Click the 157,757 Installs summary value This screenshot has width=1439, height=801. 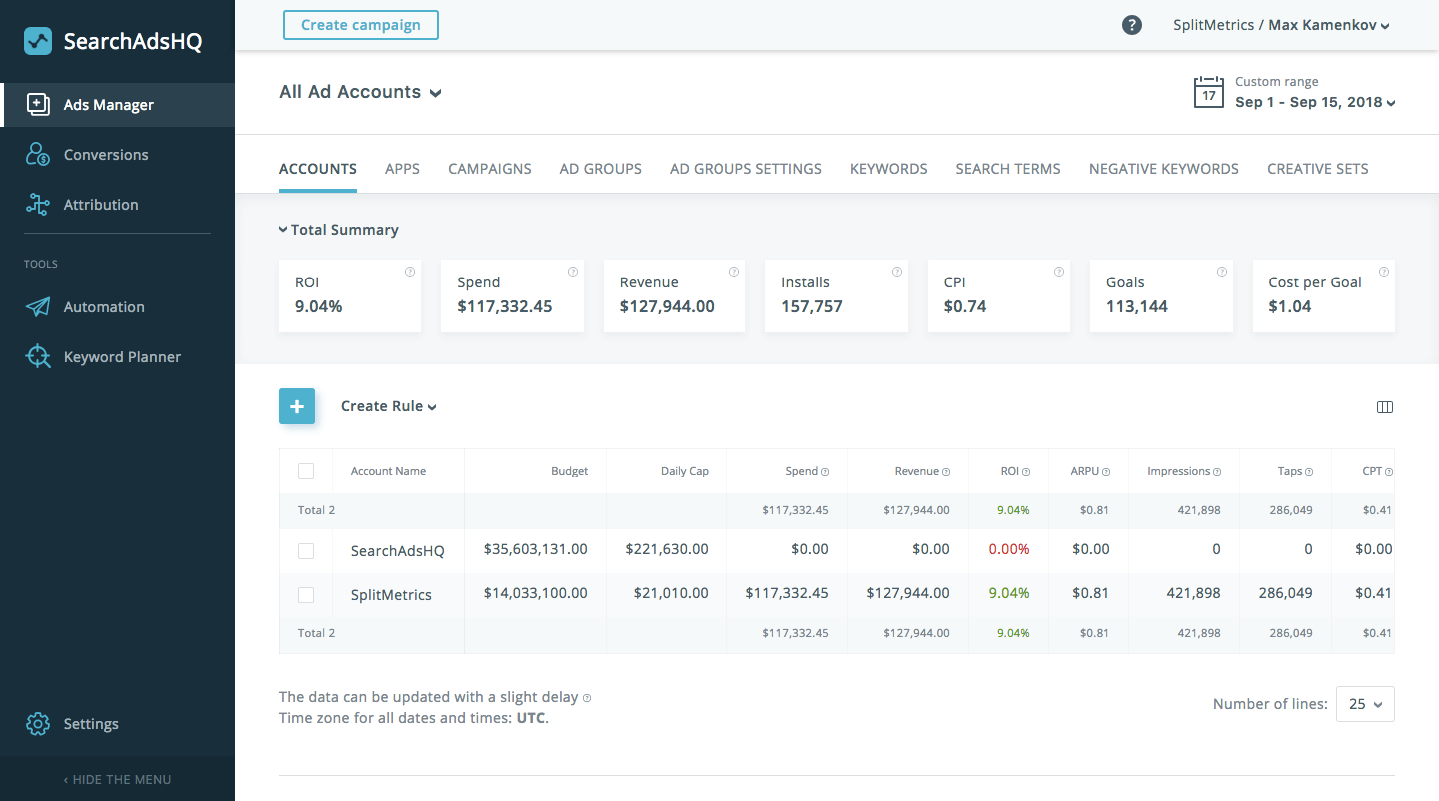coord(812,306)
